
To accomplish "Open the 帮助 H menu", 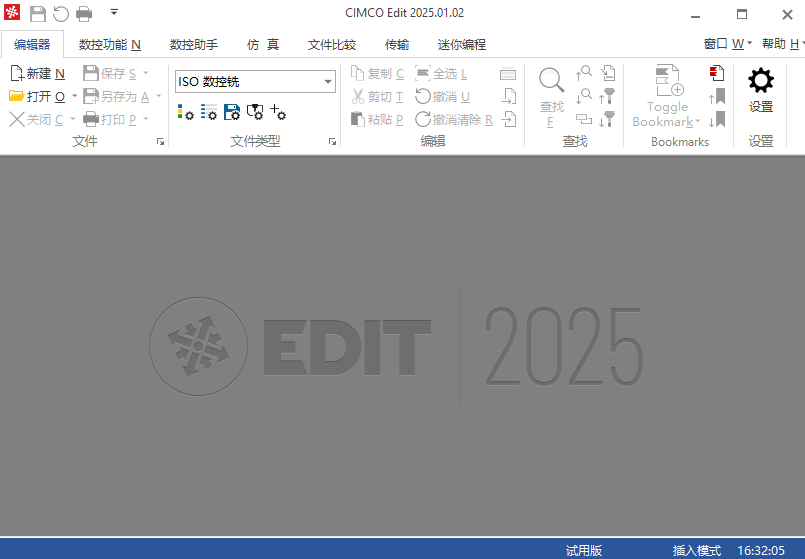I will click(x=782, y=44).
